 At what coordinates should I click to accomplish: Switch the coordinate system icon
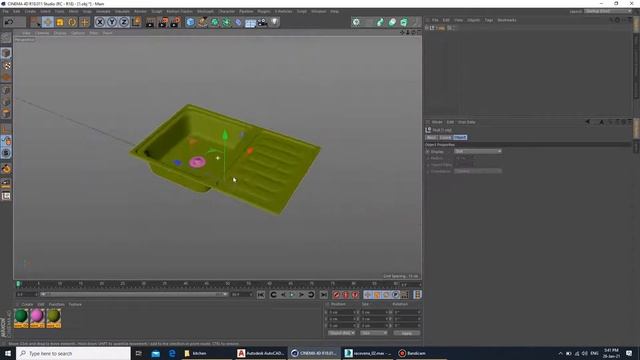point(136,22)
